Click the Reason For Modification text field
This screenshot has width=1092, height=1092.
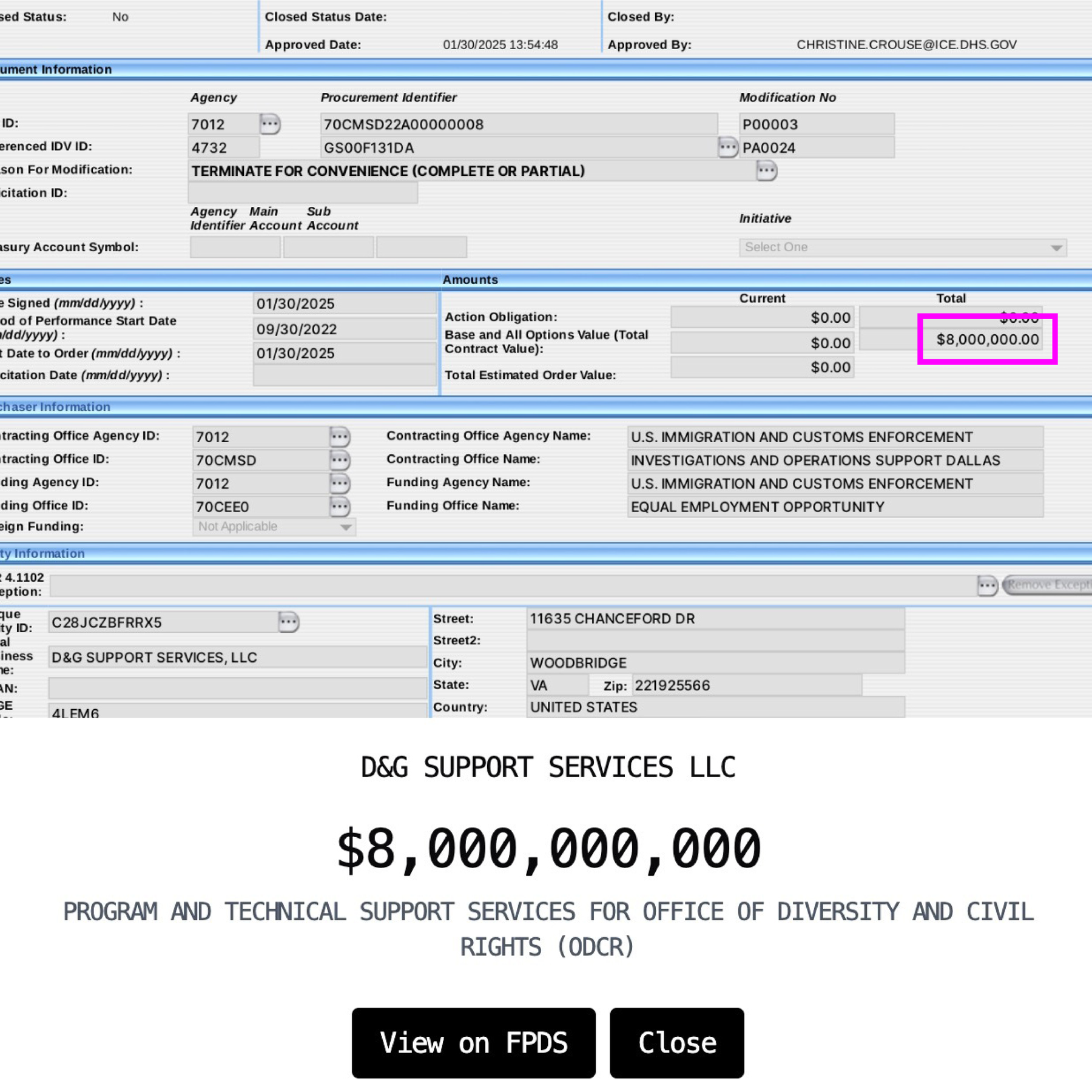(x=472, y=171)
